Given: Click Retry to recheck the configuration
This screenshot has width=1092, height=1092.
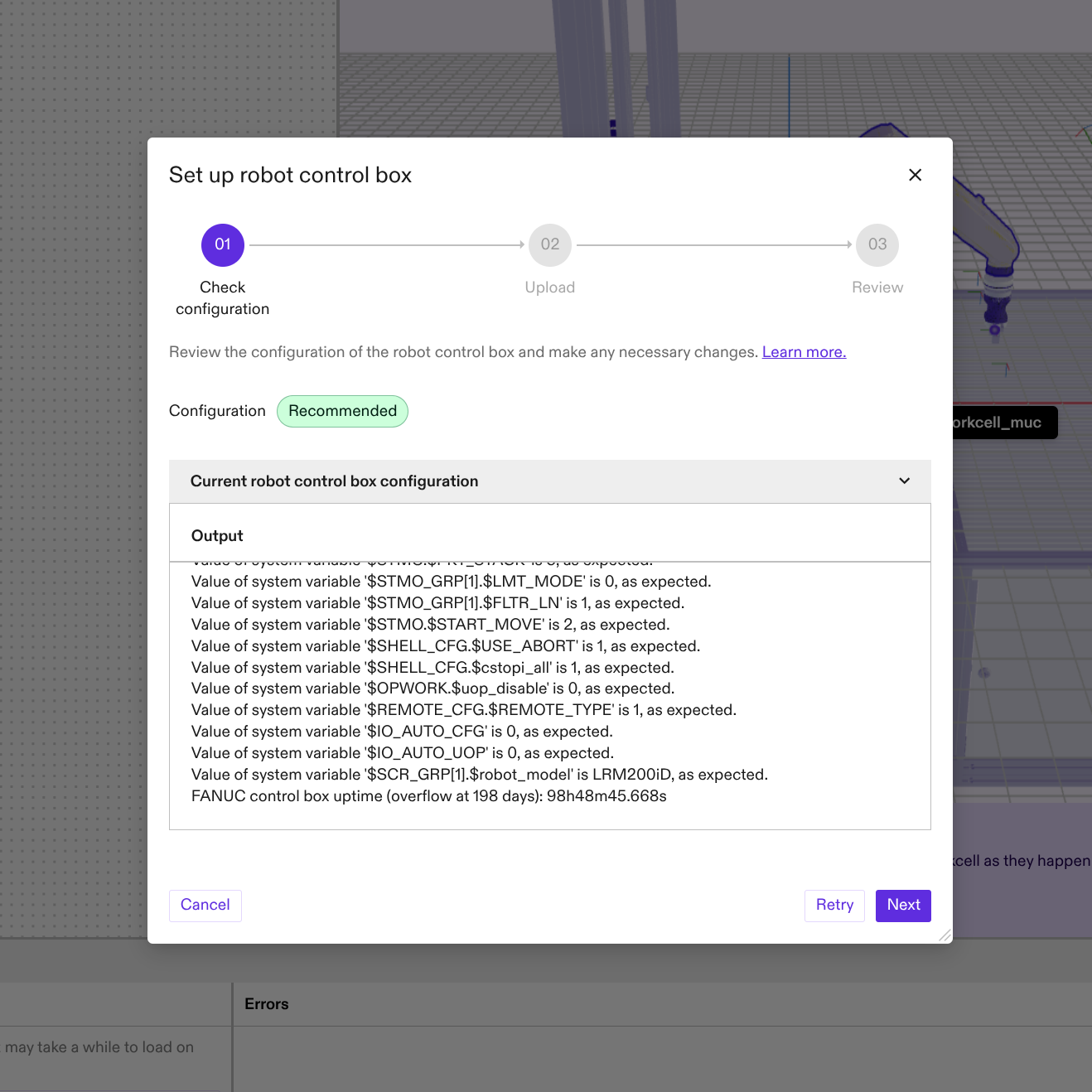Looking at the screenshot, I should click(x=834, y=906).
